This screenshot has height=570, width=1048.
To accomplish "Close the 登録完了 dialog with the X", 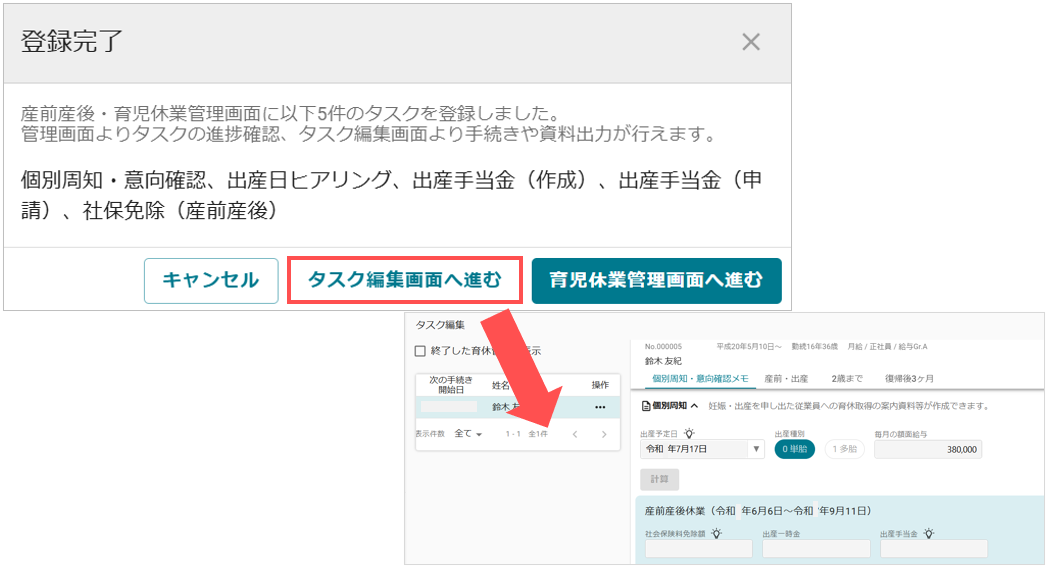I will tap(751, 42).
